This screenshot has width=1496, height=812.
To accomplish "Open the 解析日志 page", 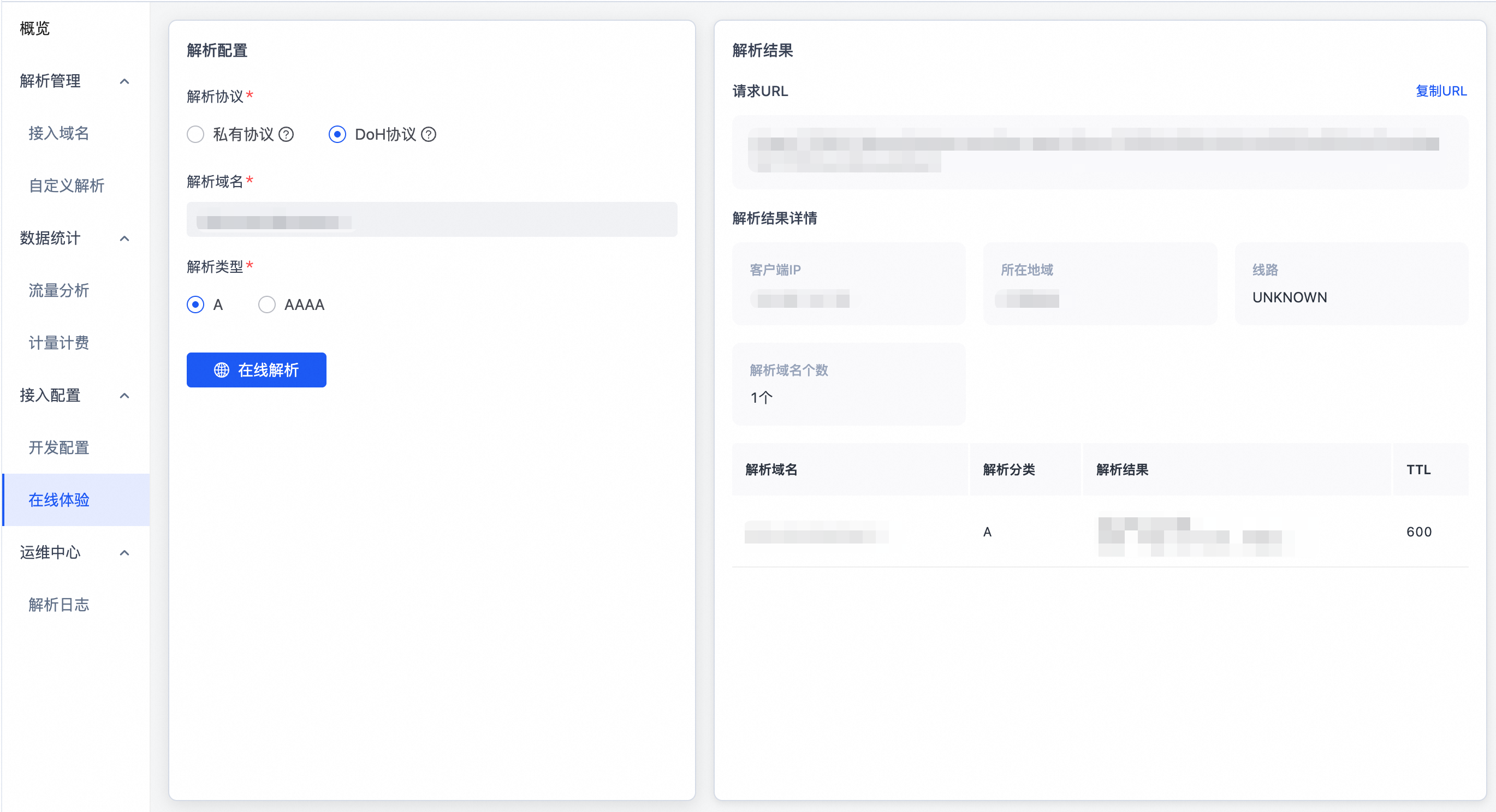I will [x=58, y=605].
